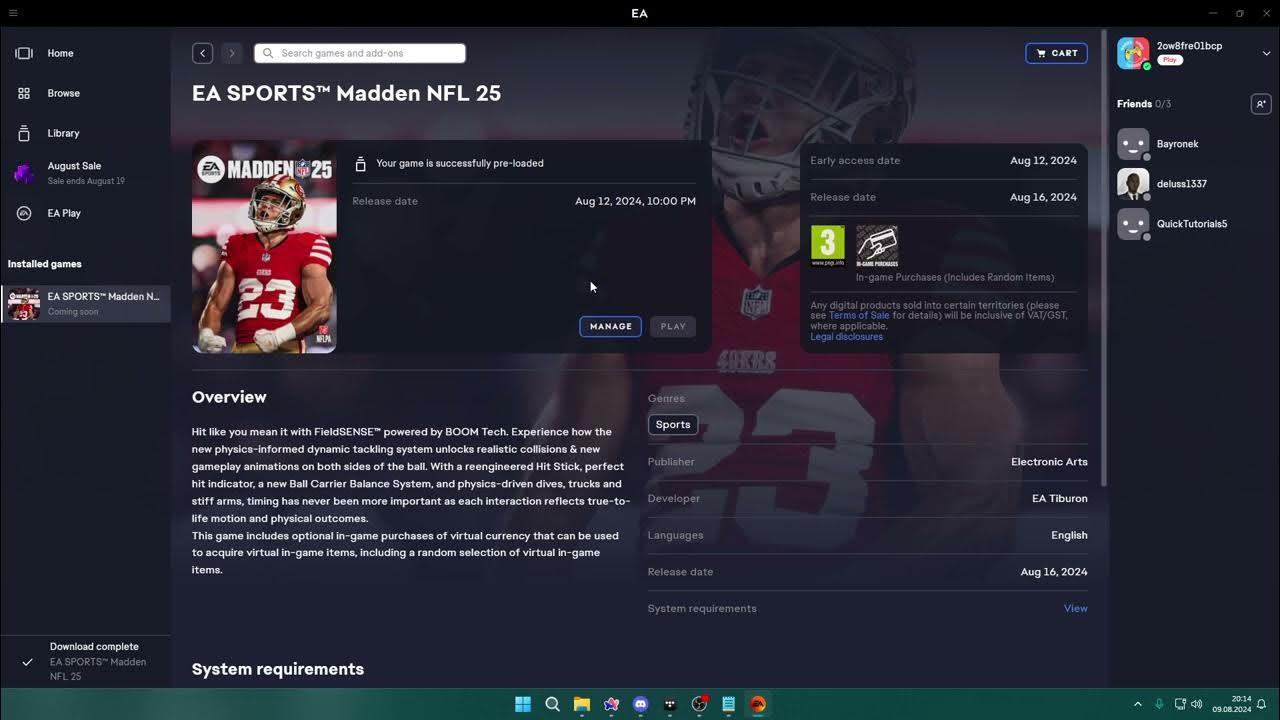The height and width of the screenshot is (720, 1280).
Task: Focus the Search games and add-ons field
Action: point(360,53)
